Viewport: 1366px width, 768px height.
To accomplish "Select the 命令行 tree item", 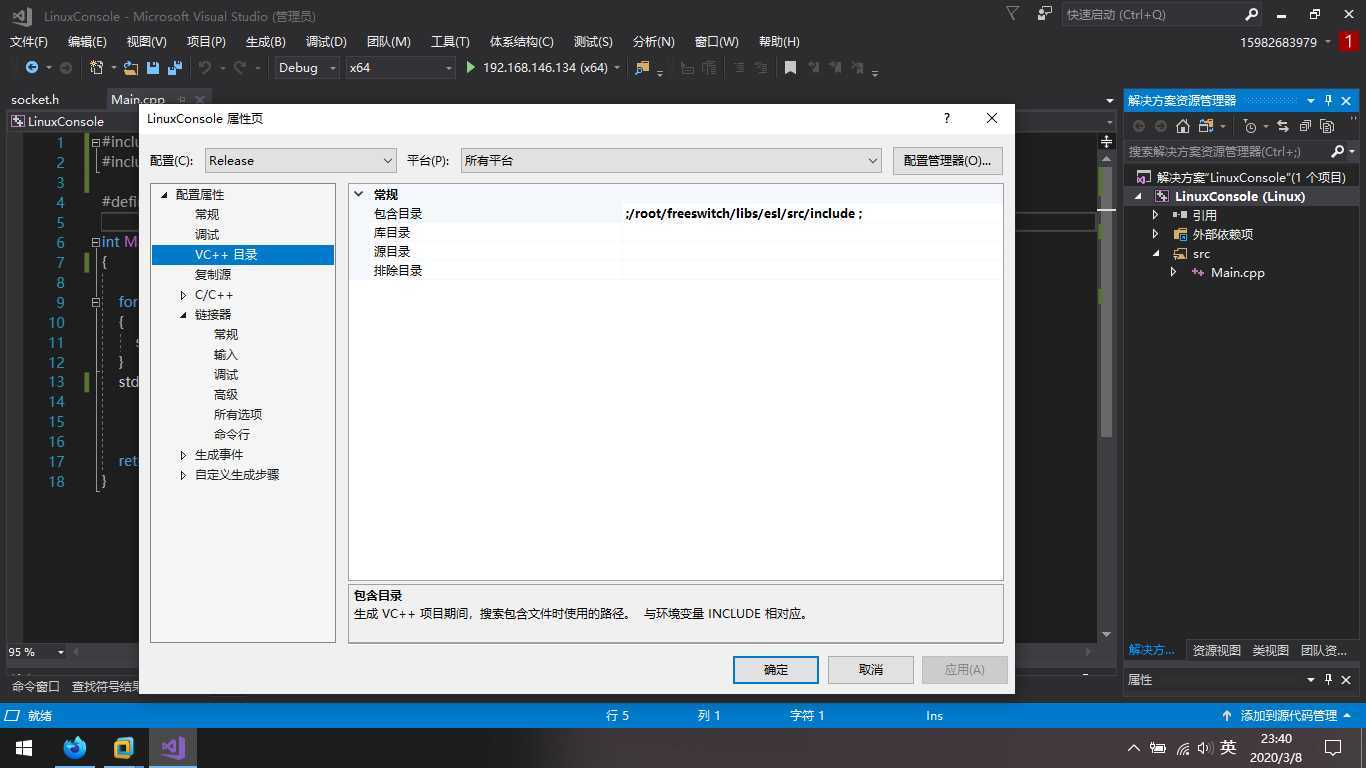I will pyautogui.click(x=232, y=435).
